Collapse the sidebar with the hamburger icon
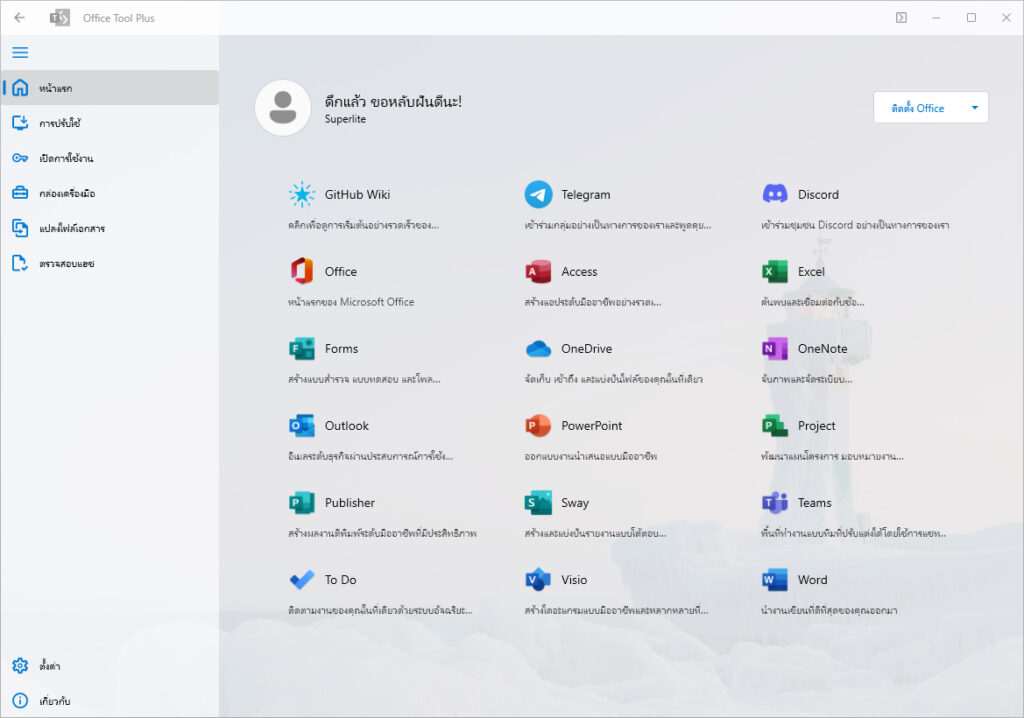Viewport: 1024px width, 718px height. click(x=20, y=52)
